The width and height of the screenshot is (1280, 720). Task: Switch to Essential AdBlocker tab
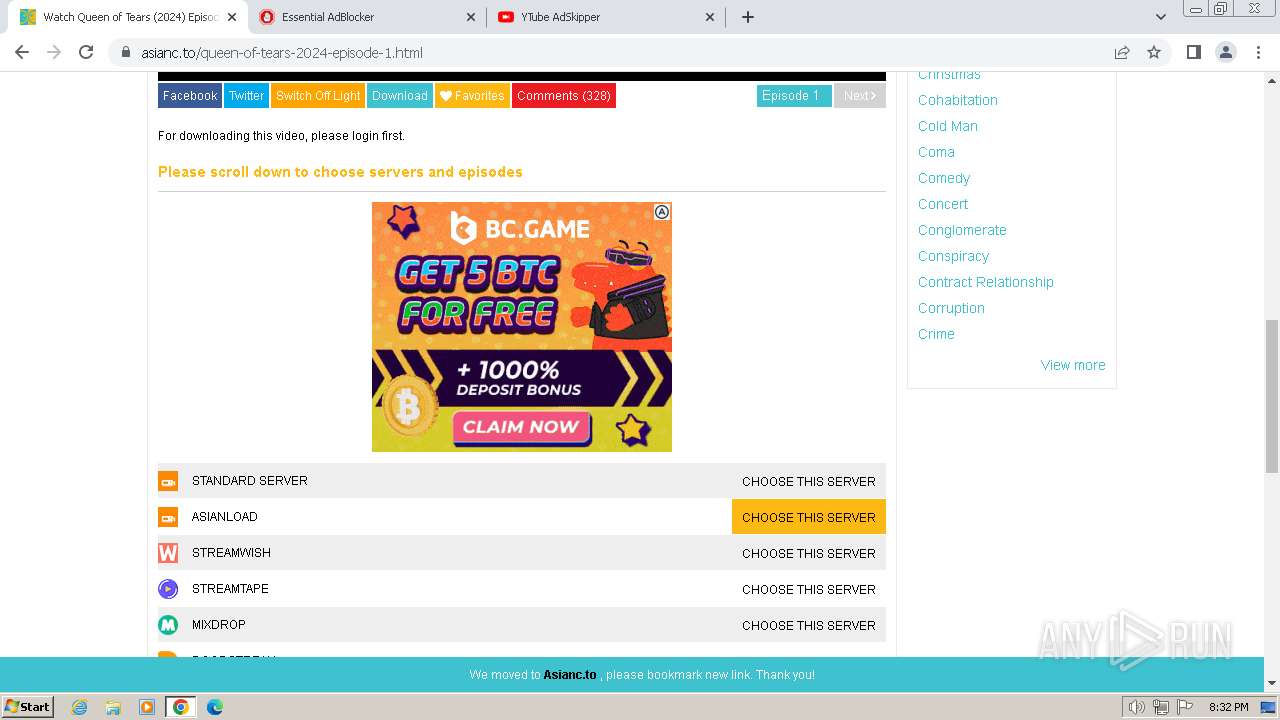click(x=367, y=17)
